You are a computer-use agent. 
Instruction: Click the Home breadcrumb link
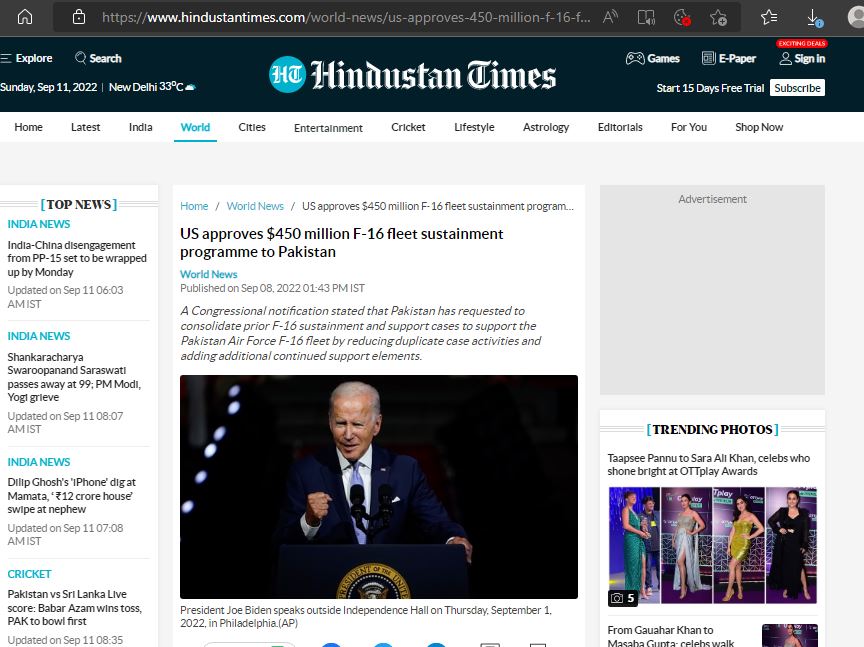(194, 206)
